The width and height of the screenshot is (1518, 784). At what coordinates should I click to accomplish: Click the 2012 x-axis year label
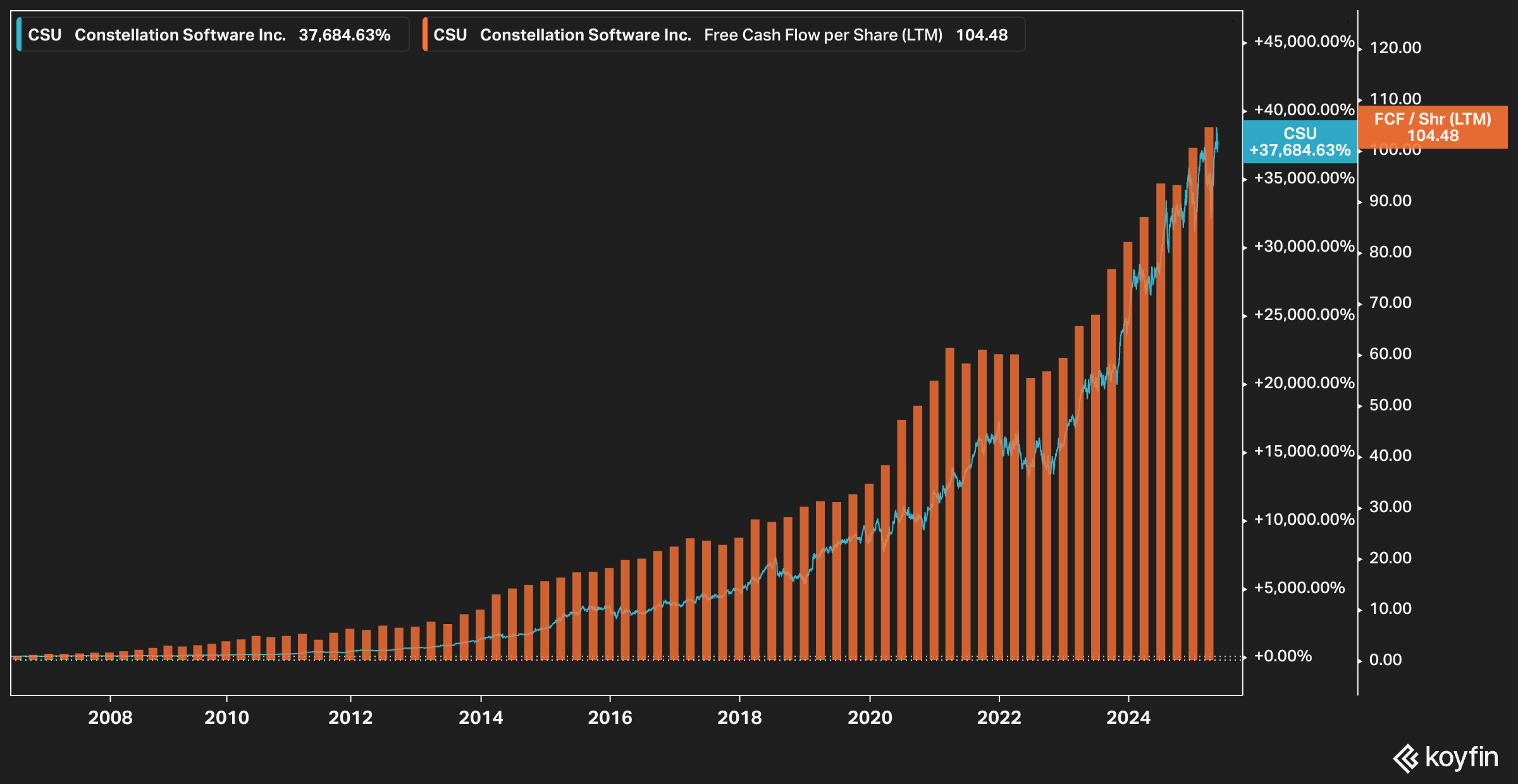(x=350, y=718)
